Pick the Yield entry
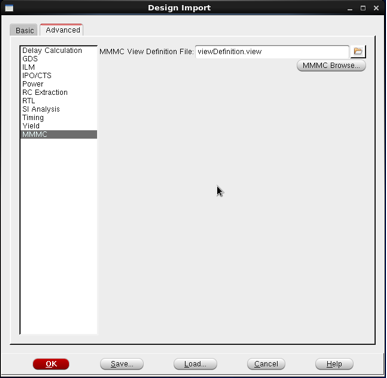Viewport: 387px width, 378px height. [59, 126]
